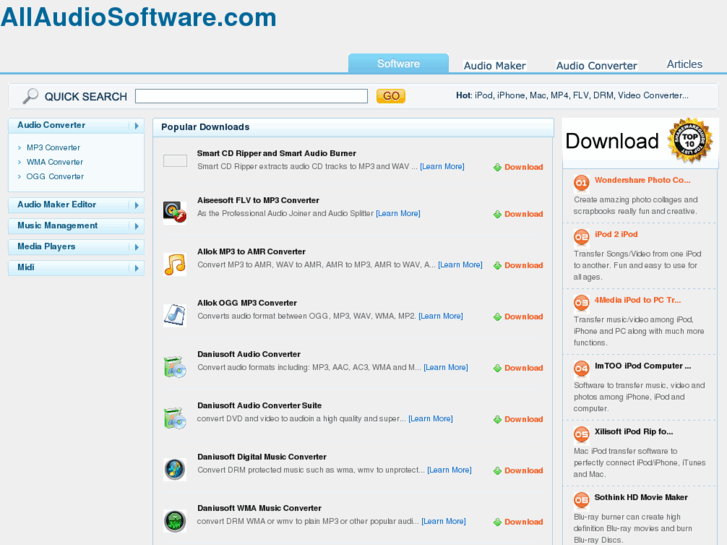Open the 4Media iPod to PC Tr... link
Image resolution: width=727 pixels, height=545 pixels.
tap(638, 300)
